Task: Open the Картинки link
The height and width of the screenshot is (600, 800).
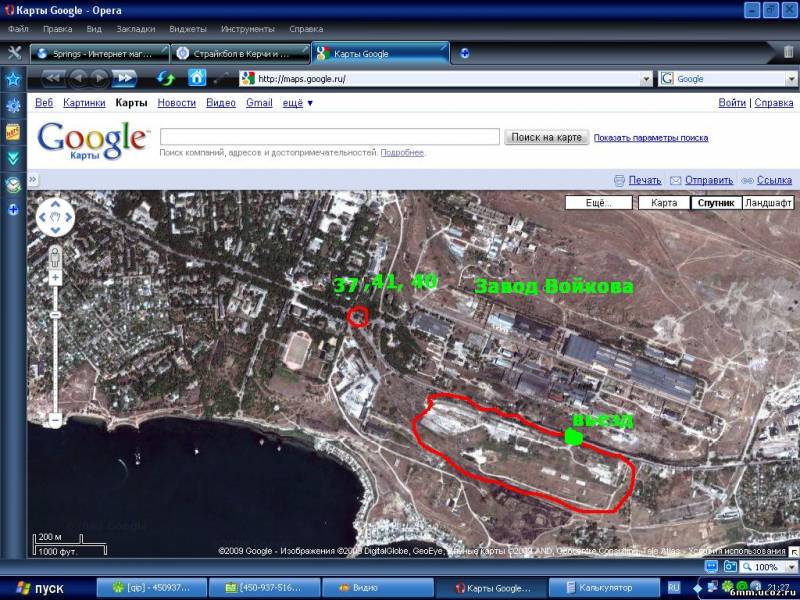Action: point(84,103)
